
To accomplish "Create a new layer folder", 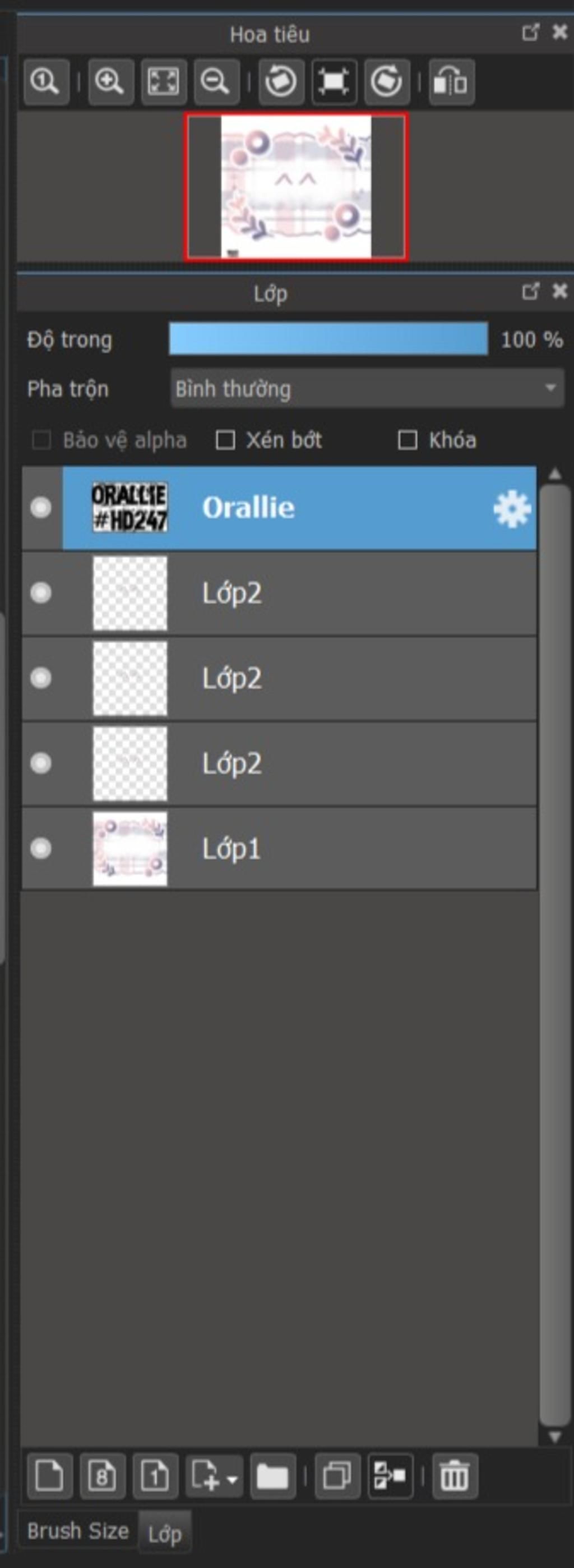I will coord(272,1476).
